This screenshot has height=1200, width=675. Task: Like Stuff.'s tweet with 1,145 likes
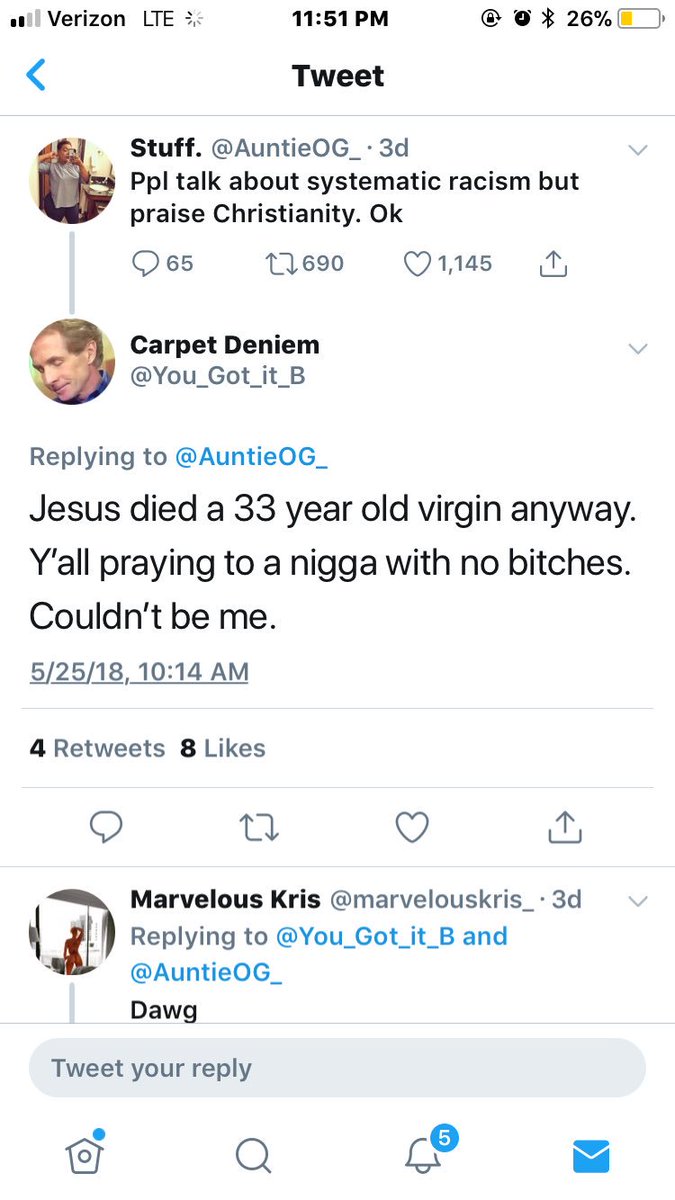[416, 263]
